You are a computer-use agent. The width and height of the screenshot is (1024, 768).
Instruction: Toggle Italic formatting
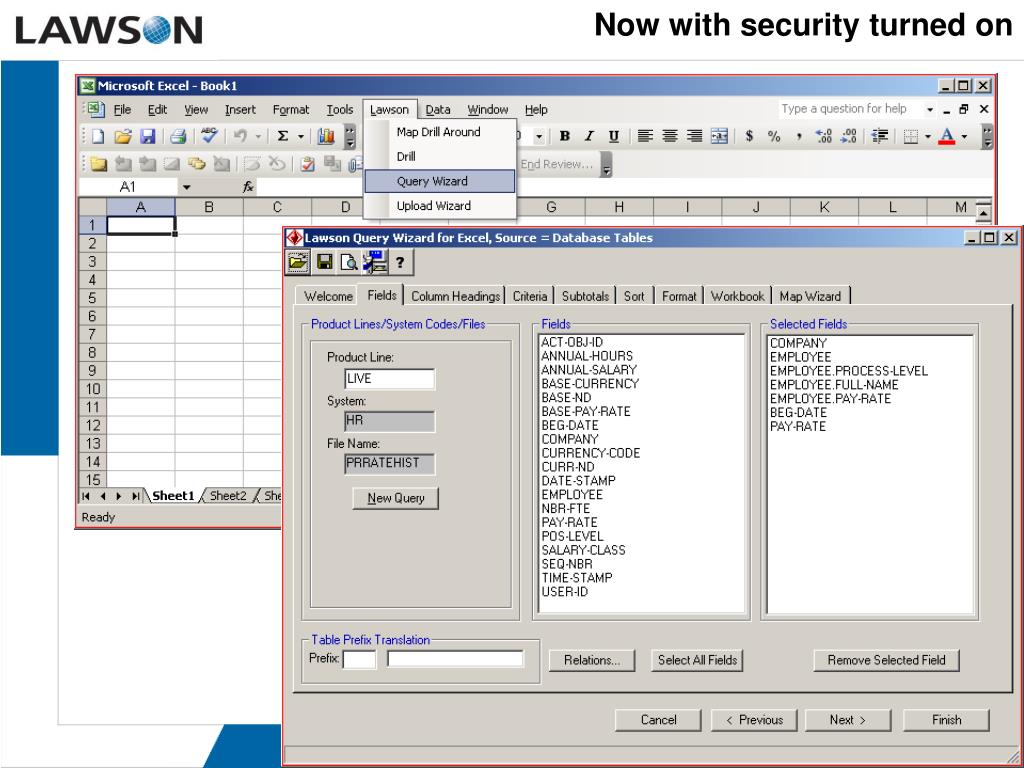(589, 136)
